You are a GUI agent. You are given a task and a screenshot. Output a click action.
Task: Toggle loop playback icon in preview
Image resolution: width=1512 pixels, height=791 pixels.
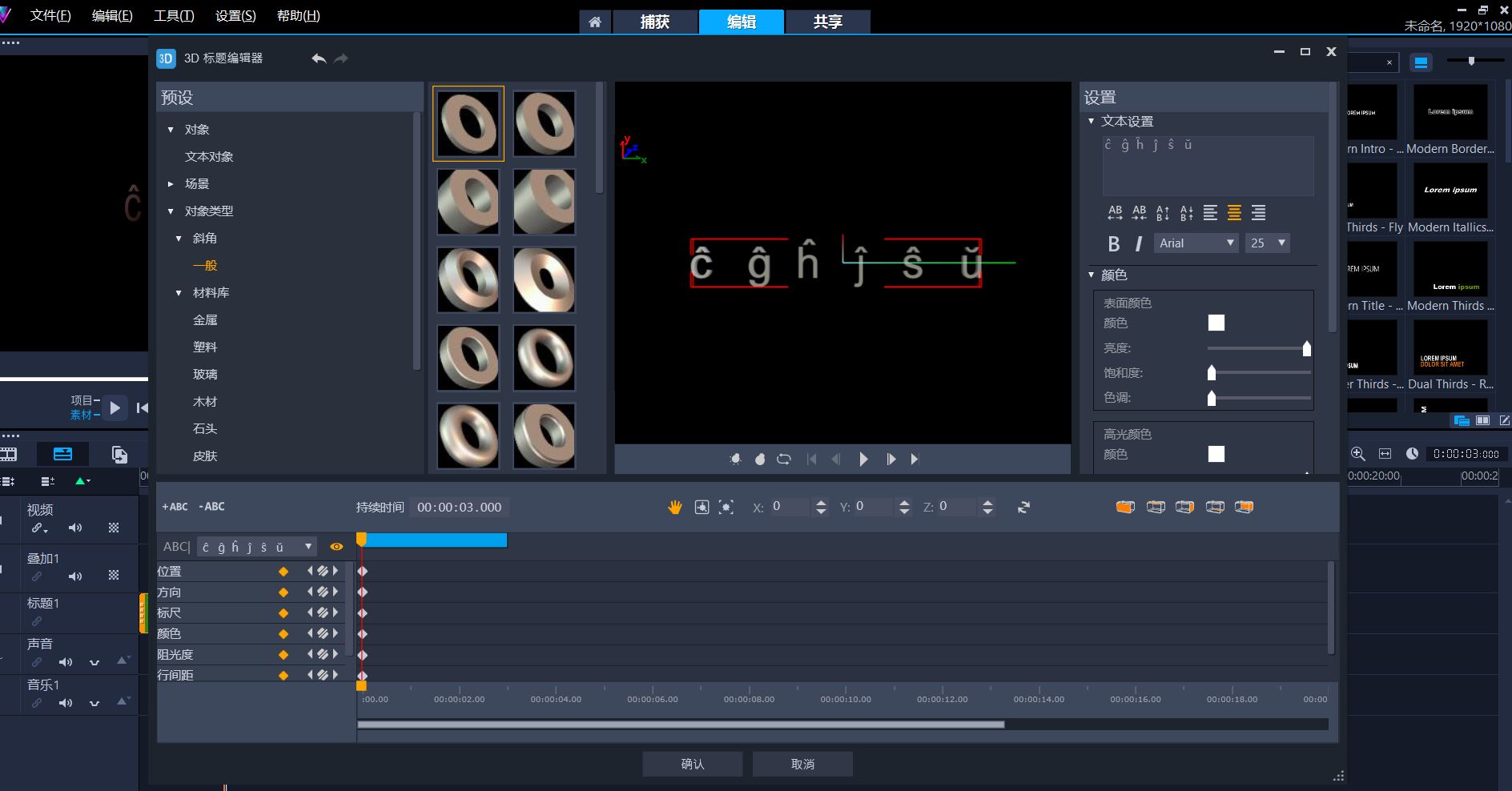coord(784,460)
